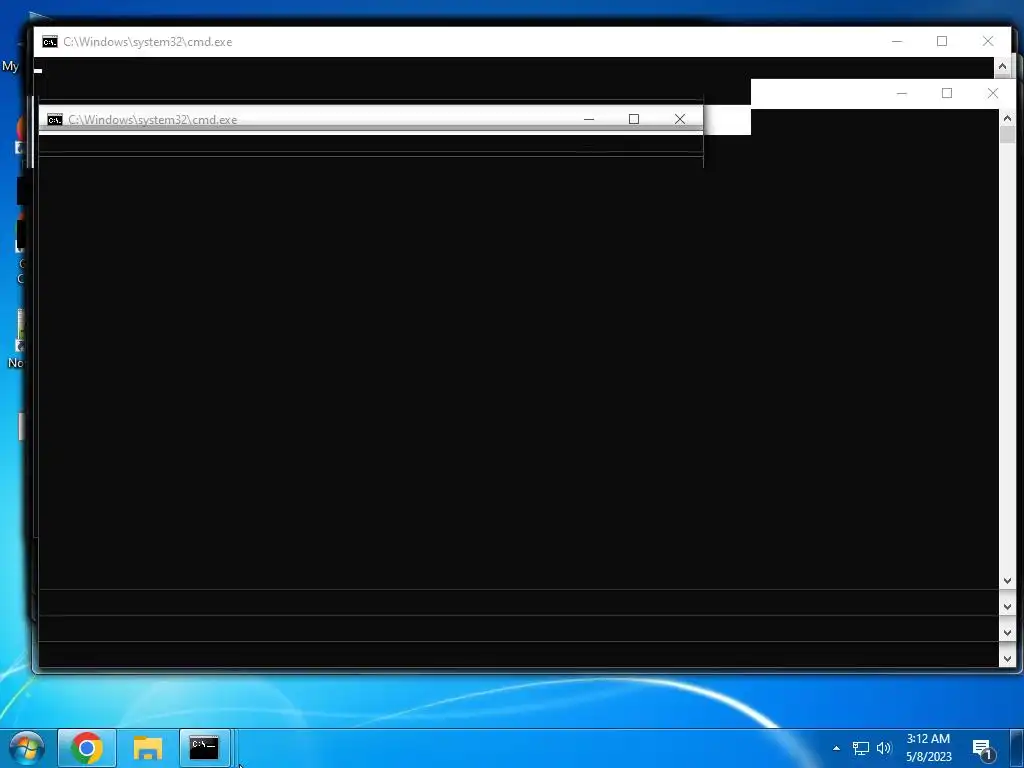Close the rearmost cmd.exe window
This screenshot has height=768, width=1024.
(988, 41)
